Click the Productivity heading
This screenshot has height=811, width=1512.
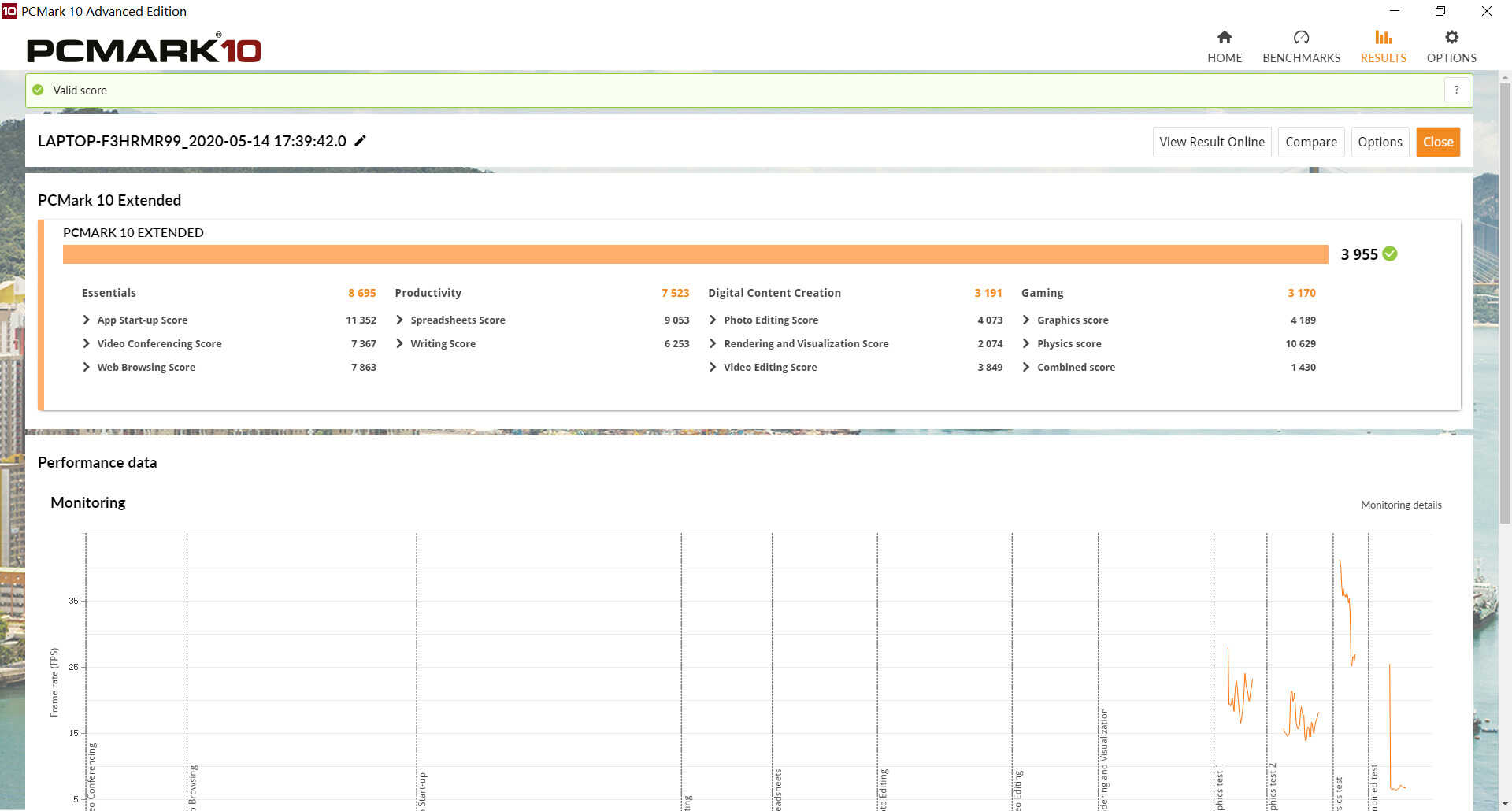[428, 293]
